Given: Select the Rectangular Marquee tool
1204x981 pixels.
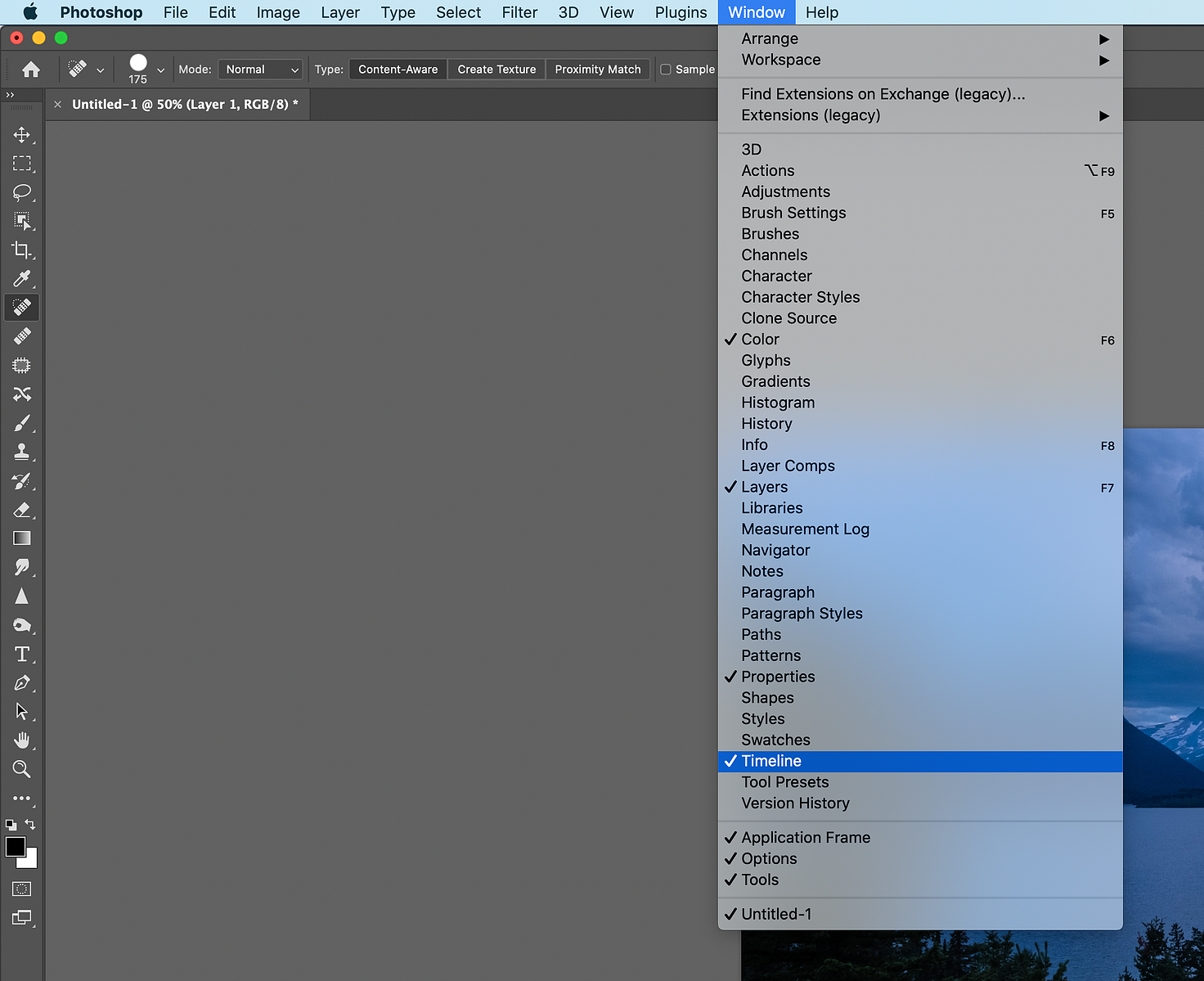Looking at the screenshot, I should (22, 164).
